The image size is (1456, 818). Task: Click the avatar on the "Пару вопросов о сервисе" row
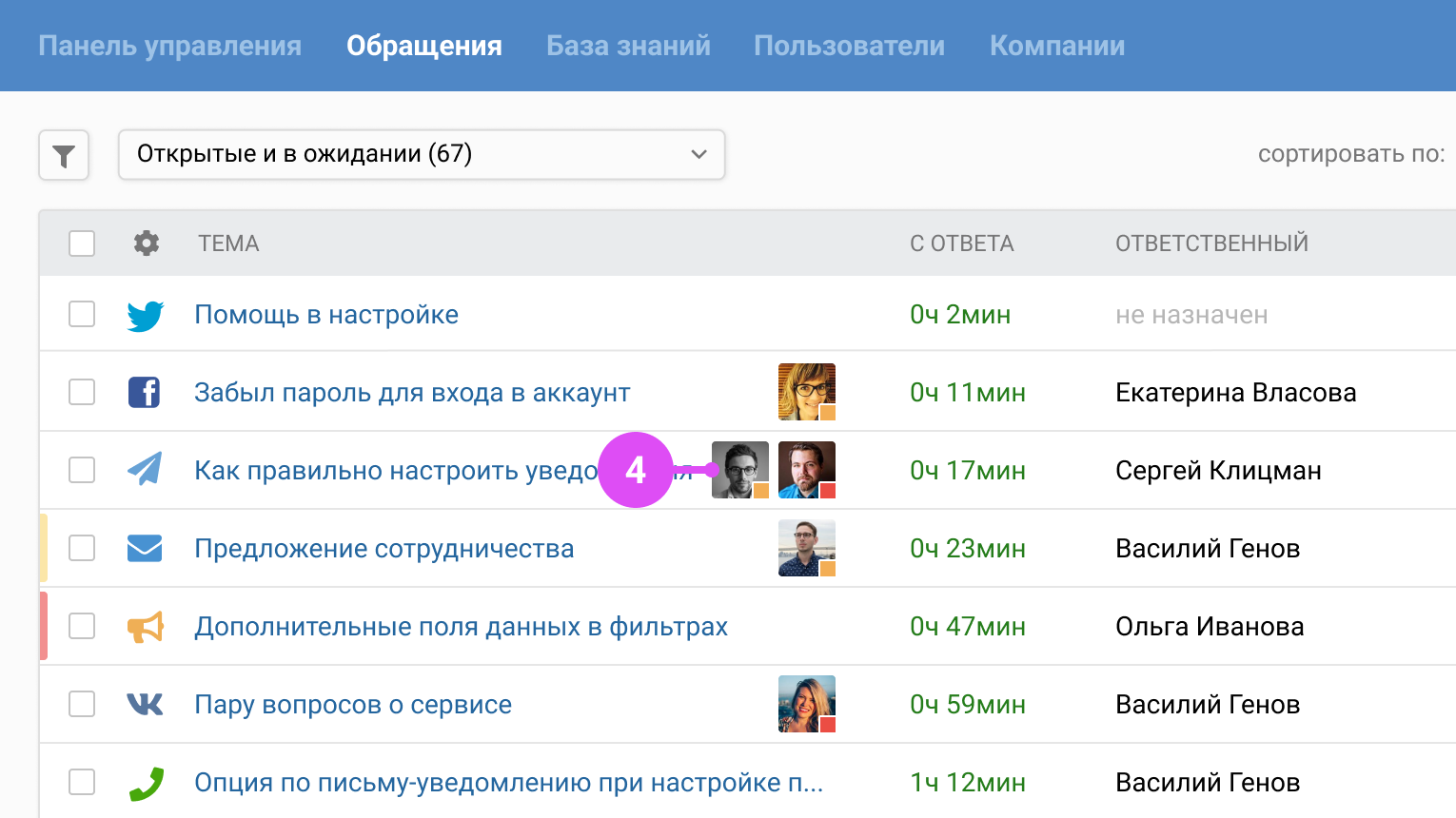806,703
